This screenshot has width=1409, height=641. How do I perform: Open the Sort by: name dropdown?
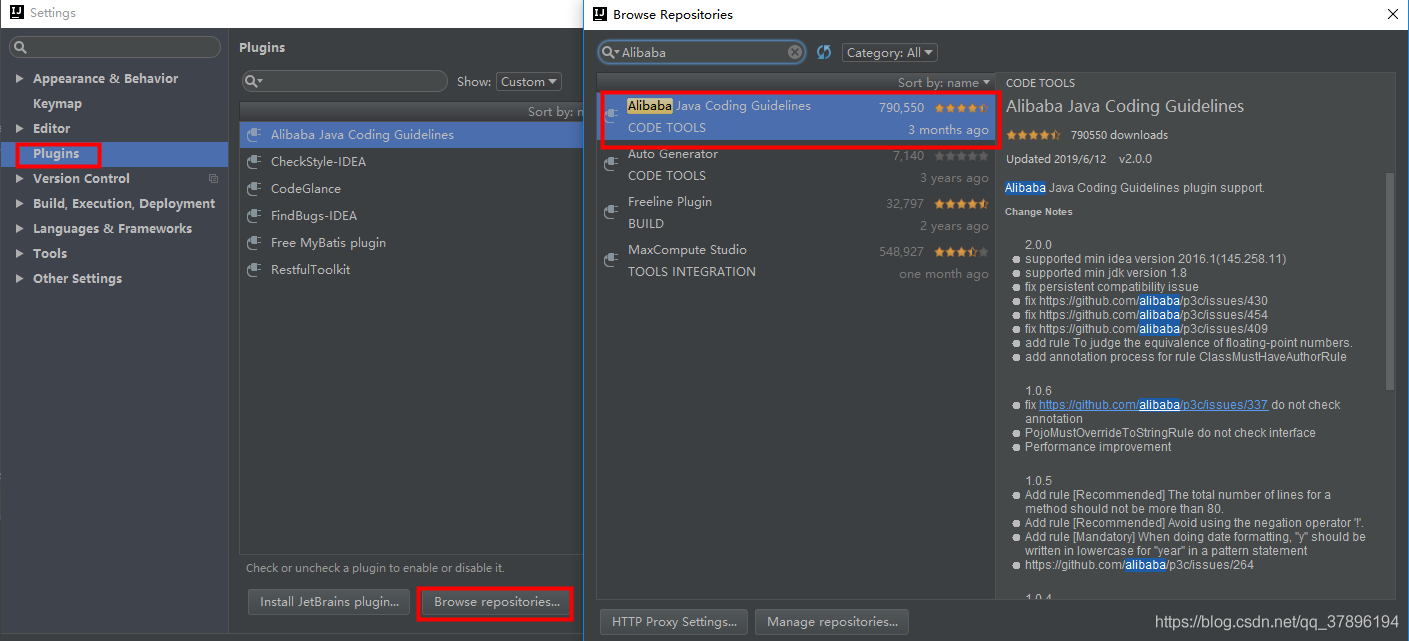(x=944, y=82)
